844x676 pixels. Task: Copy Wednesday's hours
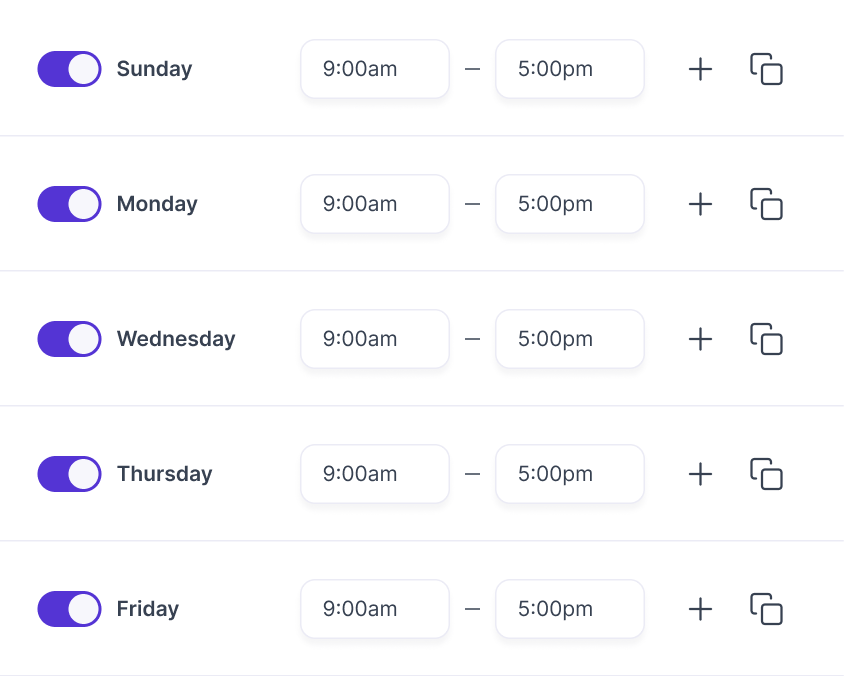(x=766, y=339)
